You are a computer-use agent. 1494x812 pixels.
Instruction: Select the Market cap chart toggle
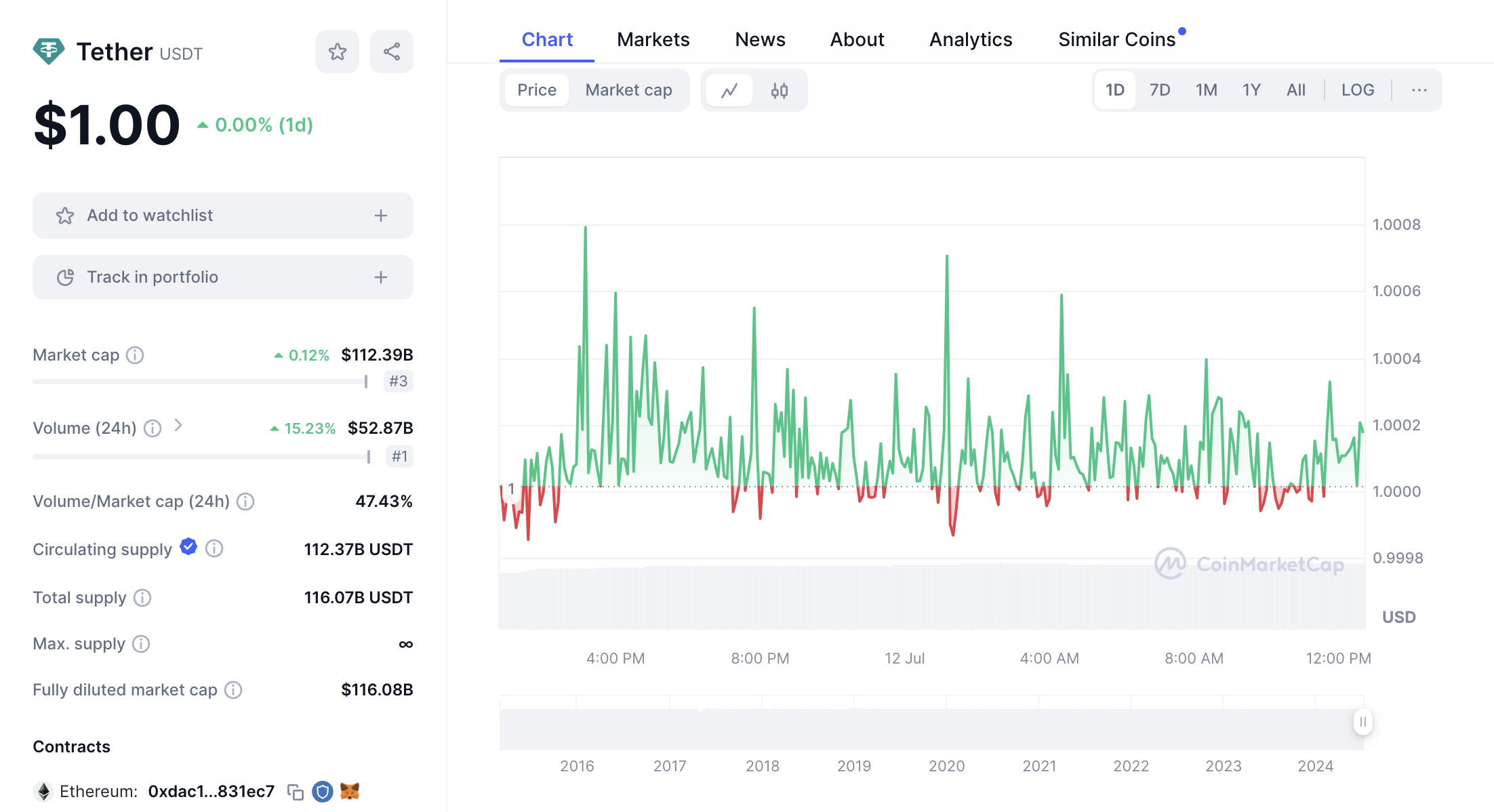(628, 90)
